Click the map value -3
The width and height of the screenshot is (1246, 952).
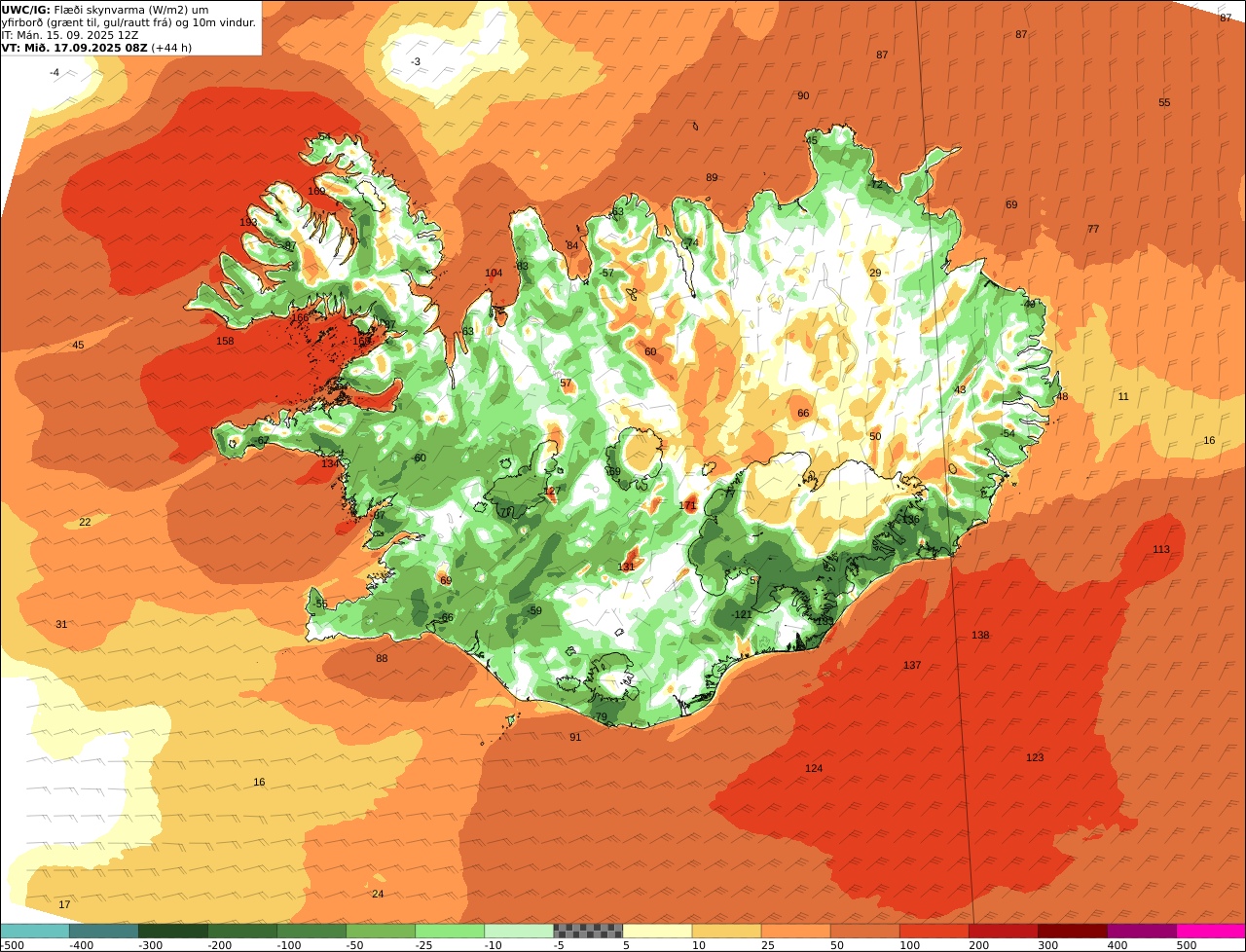(416, 61)
